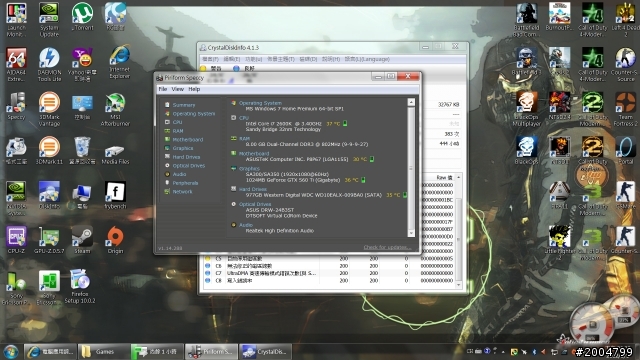
Task: Open the View menu in Speccy
Action: pos(178,89)
